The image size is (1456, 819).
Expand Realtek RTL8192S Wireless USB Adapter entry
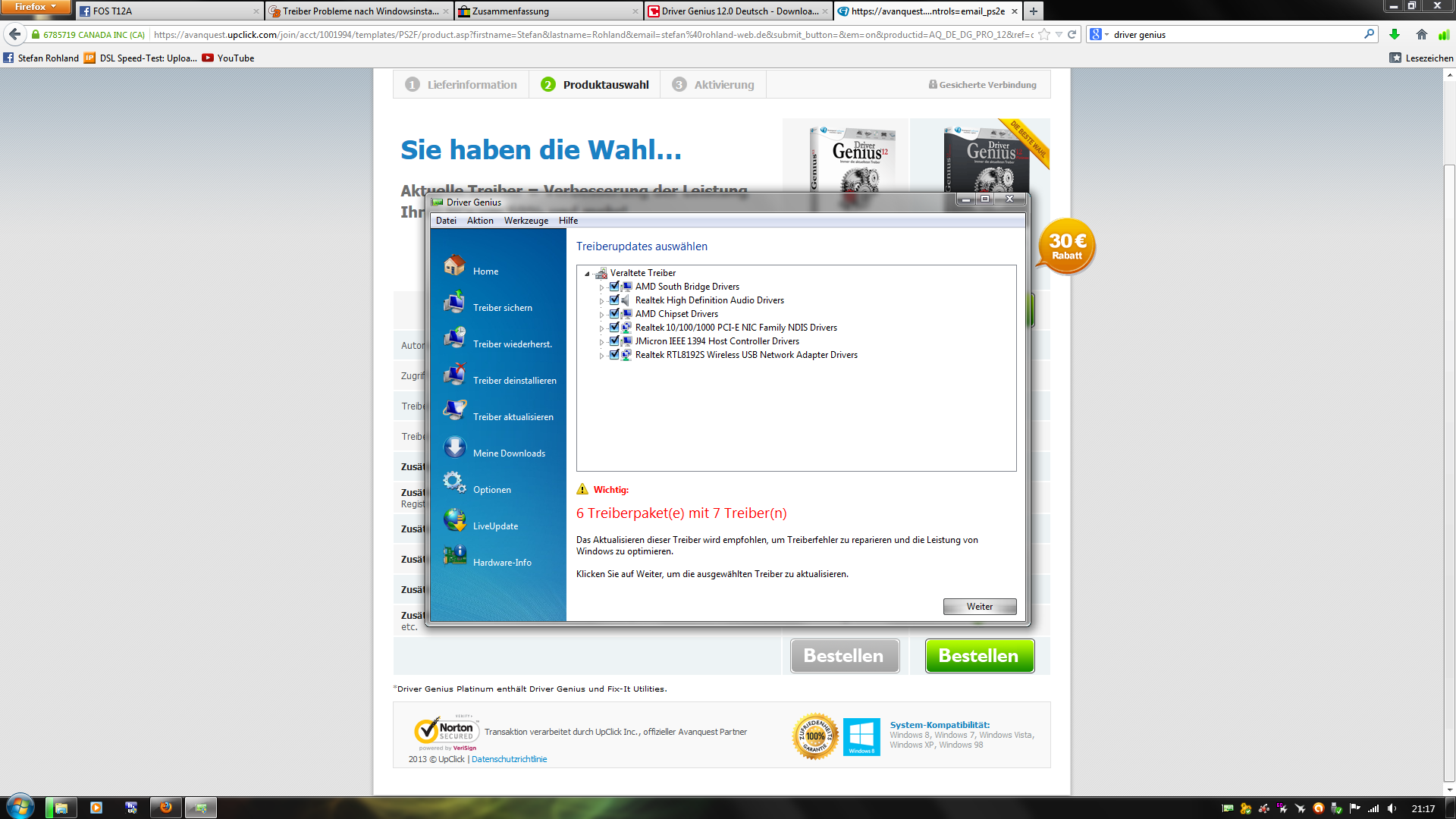[602, 356]
